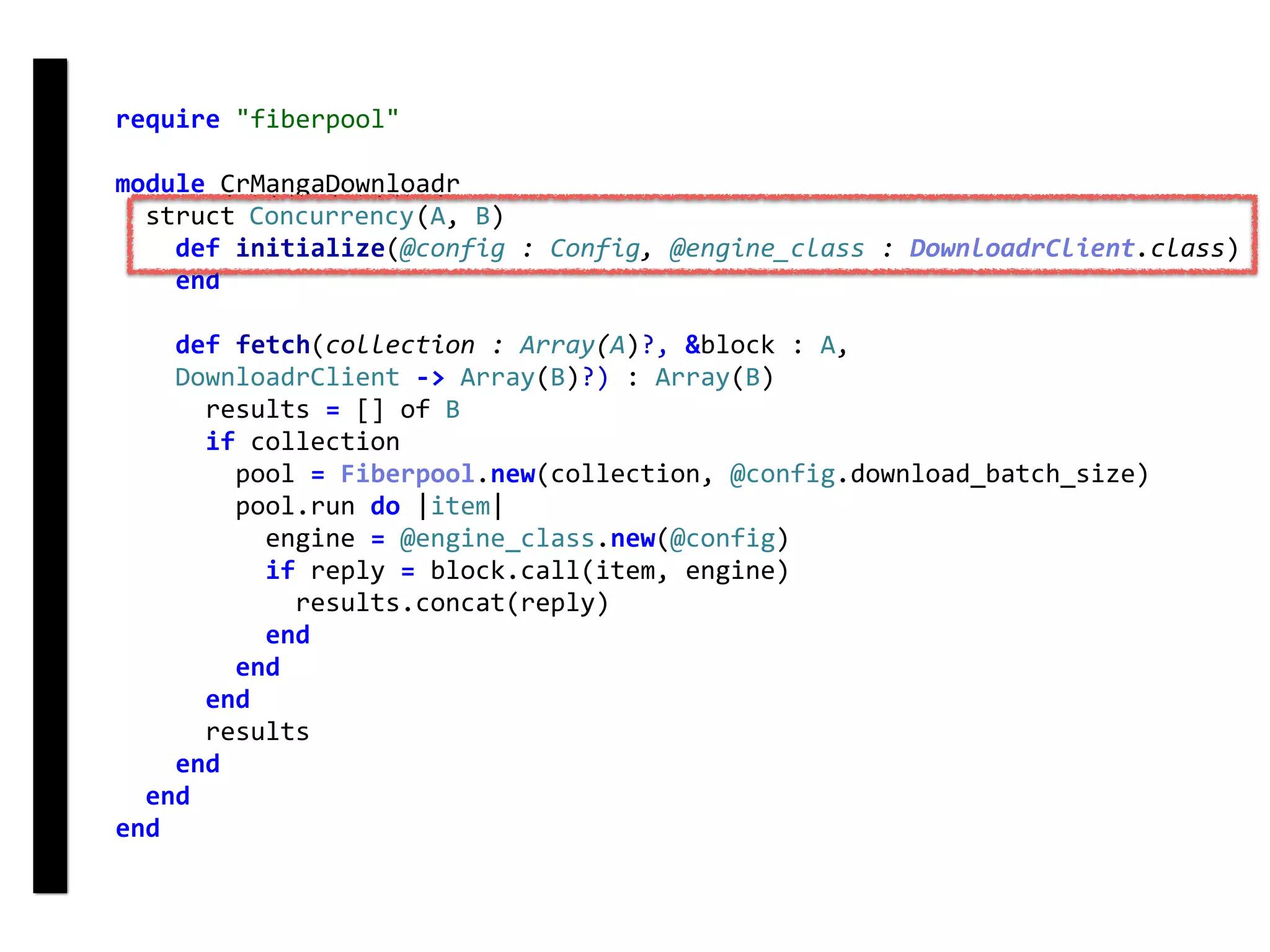This screenshot has width=1270, height=952.
Task: Click the 'if collection' line
Action: pos(303,442)
